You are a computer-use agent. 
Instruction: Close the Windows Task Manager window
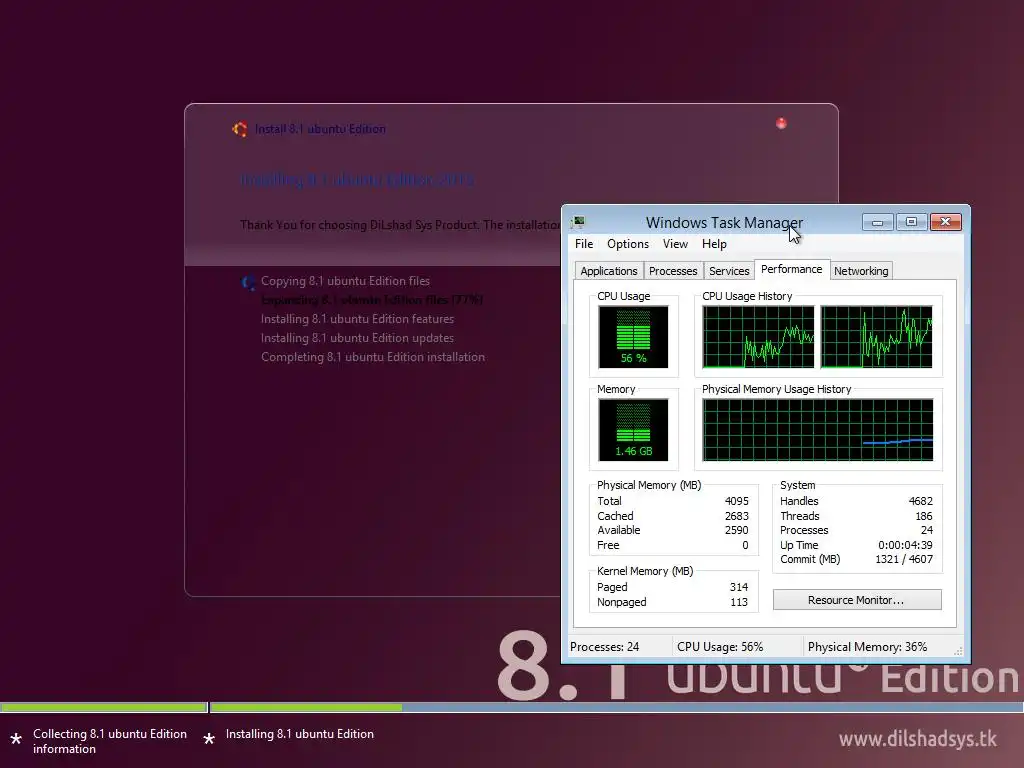click(945, 222)
